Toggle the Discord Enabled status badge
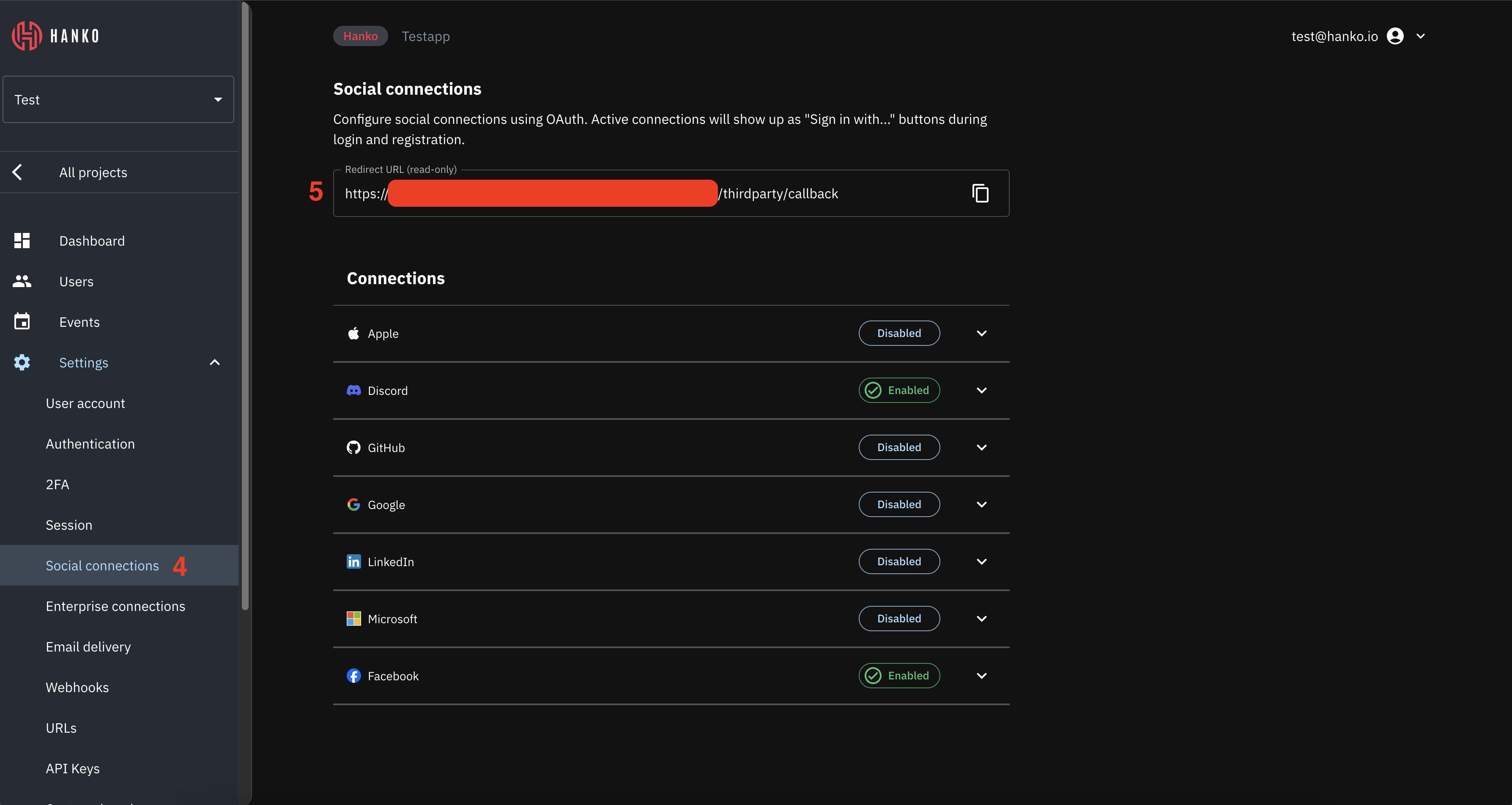The width and height of the screenshot is (1512, 805). tap(898, 390)
